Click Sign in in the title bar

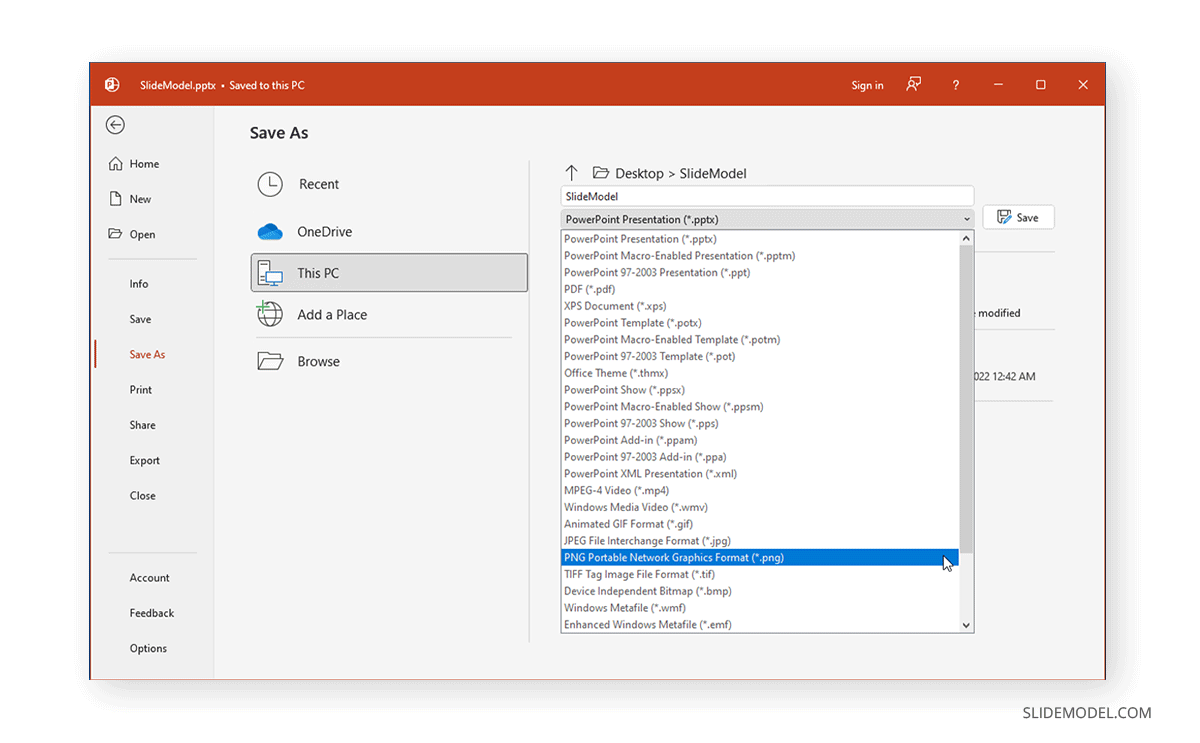coord(867,85)
